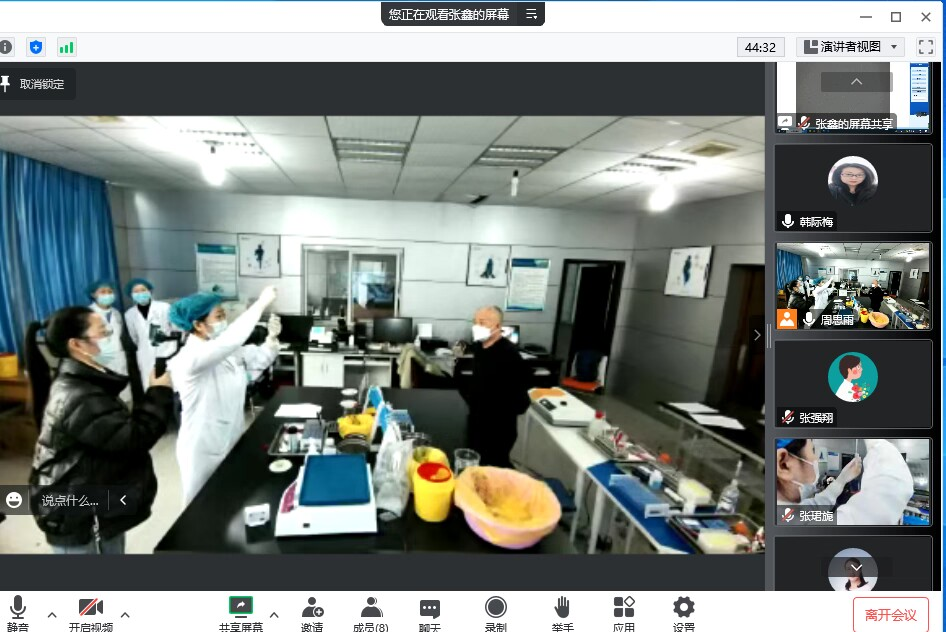Open the apps (应用) icon

[x=624, y=607]
